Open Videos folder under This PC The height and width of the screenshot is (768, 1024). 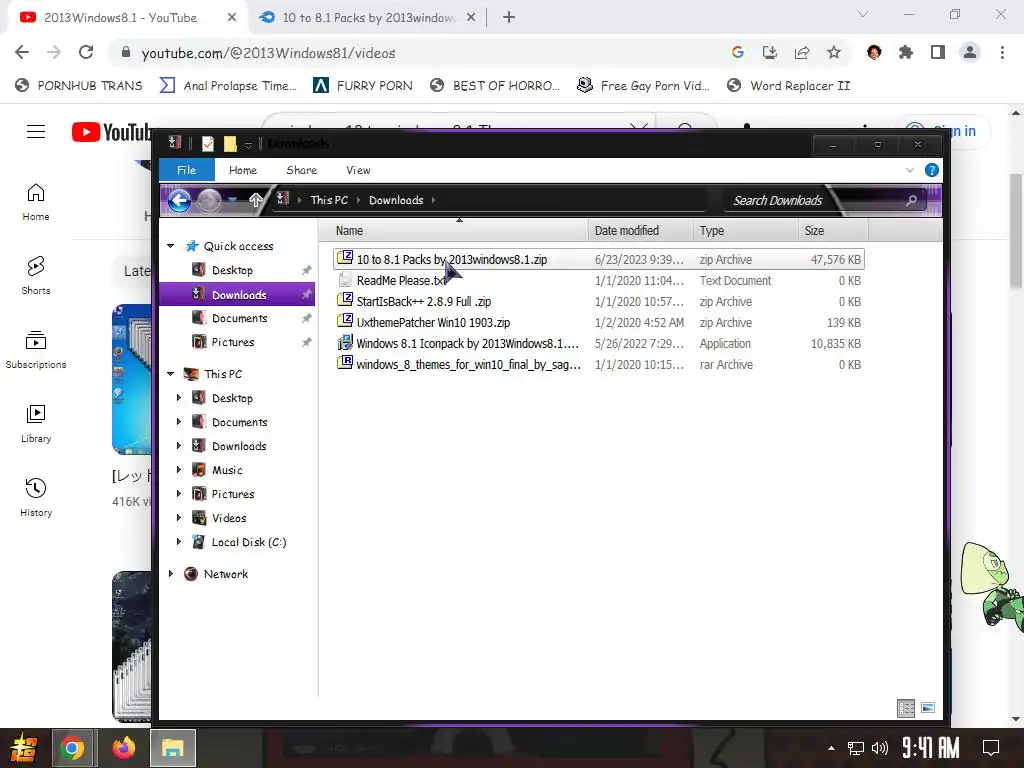[x=229, y=518]
